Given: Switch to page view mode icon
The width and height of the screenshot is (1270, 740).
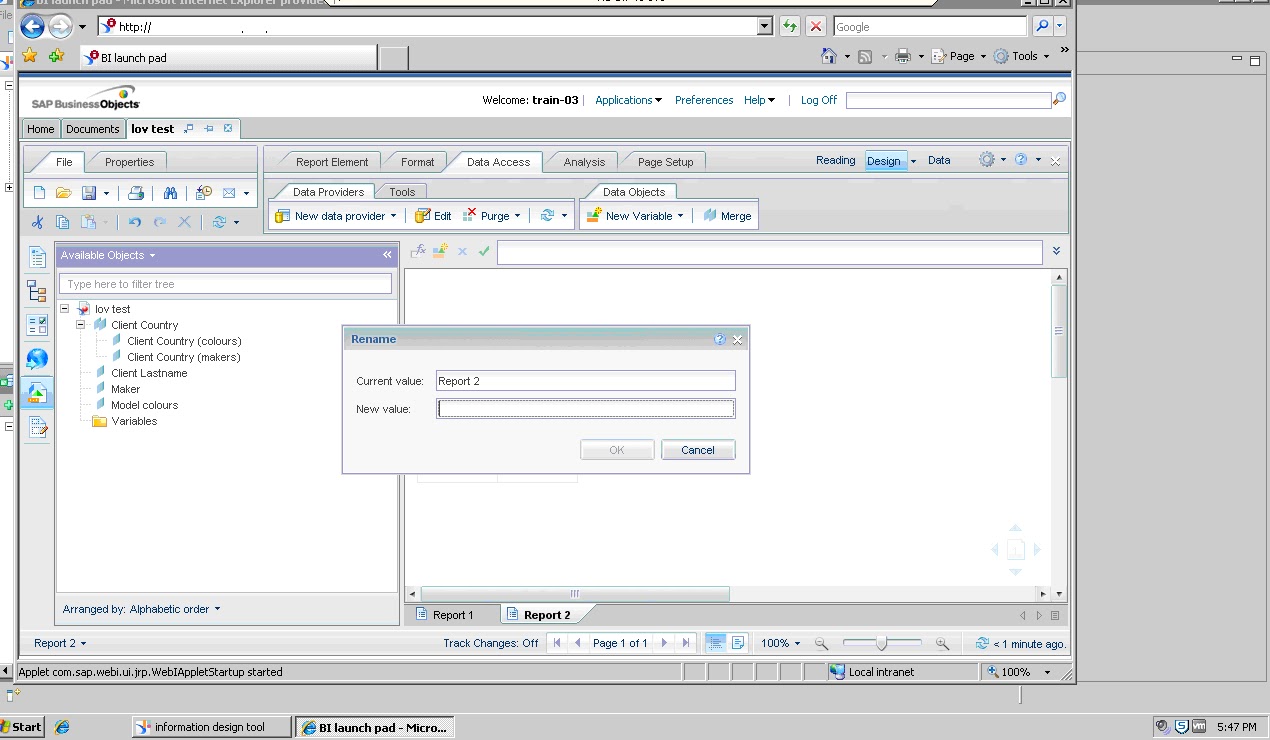Looking at the screenshot, I should 737,643.
